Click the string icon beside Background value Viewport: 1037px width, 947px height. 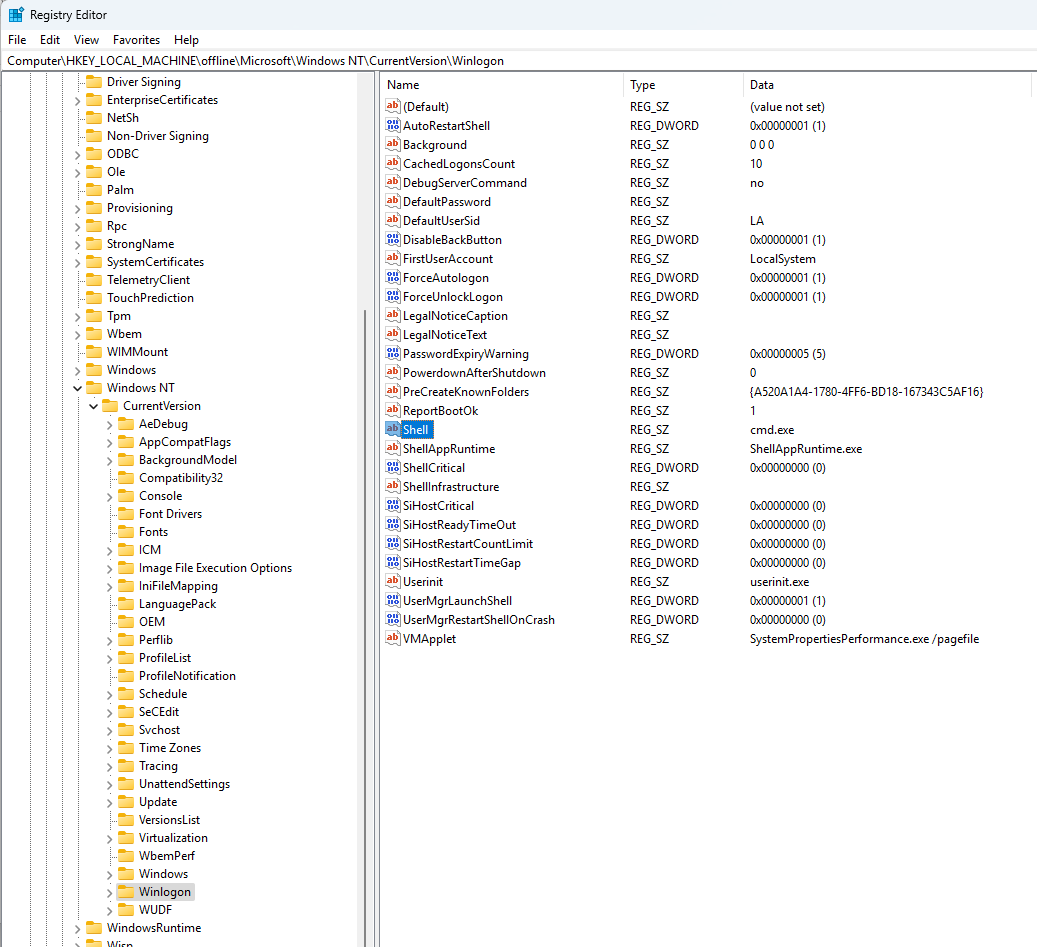pyautogui.click(x=393, y=144)
